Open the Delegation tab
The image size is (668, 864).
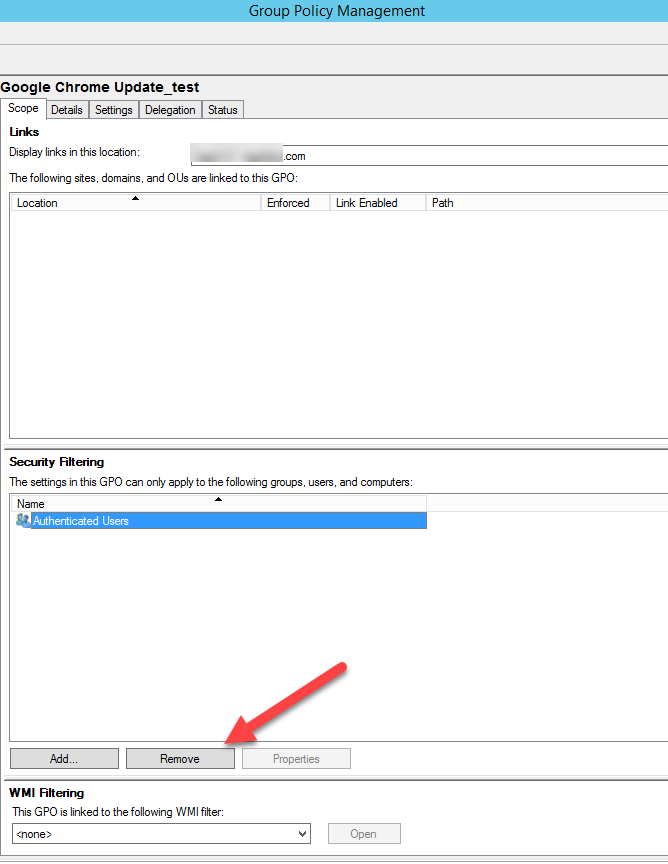[170, 110]
